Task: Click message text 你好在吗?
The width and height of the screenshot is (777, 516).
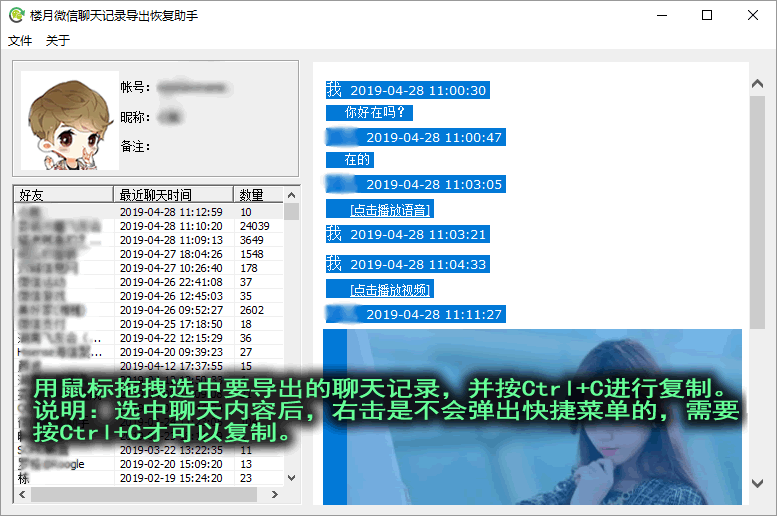Action: point(375,113)
